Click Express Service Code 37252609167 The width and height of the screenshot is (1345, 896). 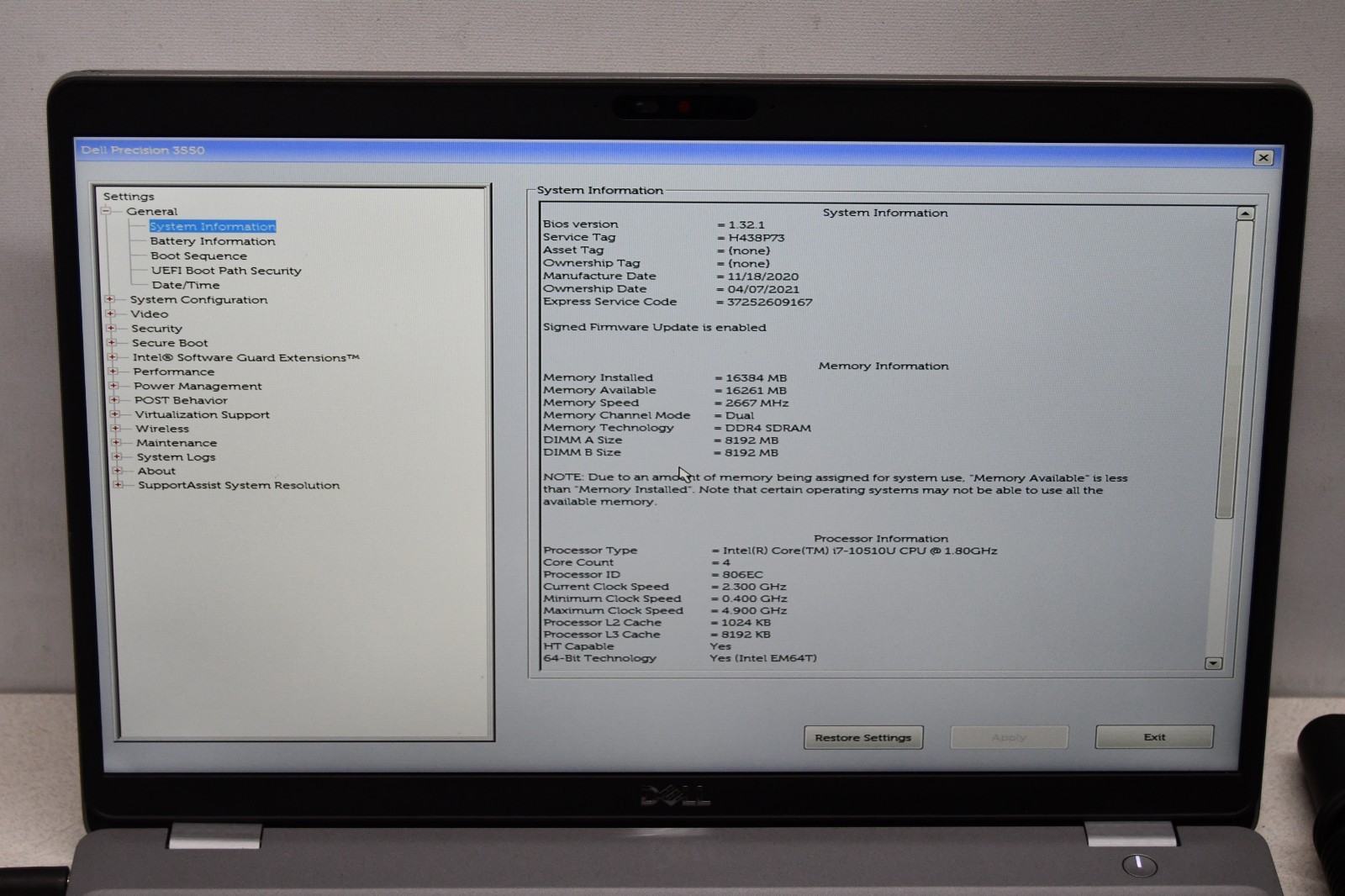[x=770, y=302]
